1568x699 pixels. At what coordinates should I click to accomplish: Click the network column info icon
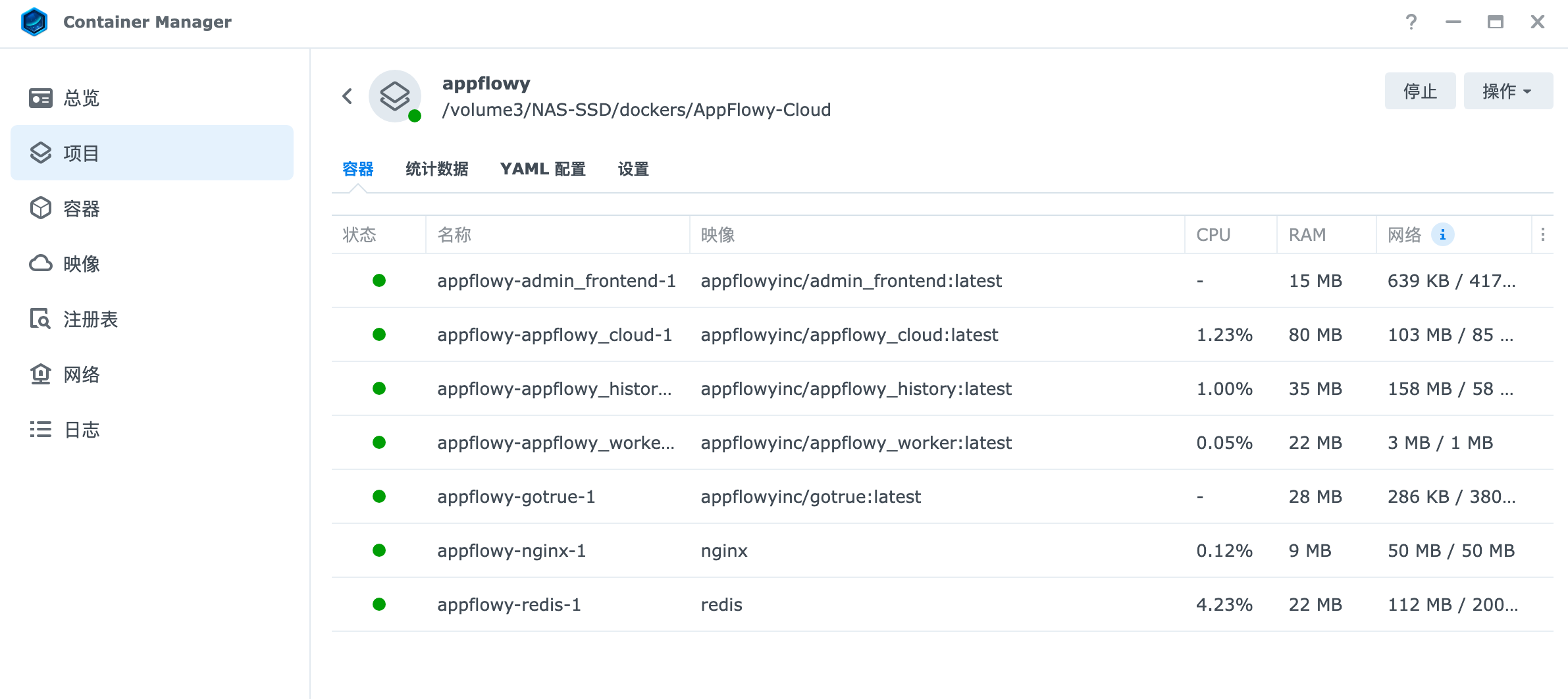pos(1442,234)
